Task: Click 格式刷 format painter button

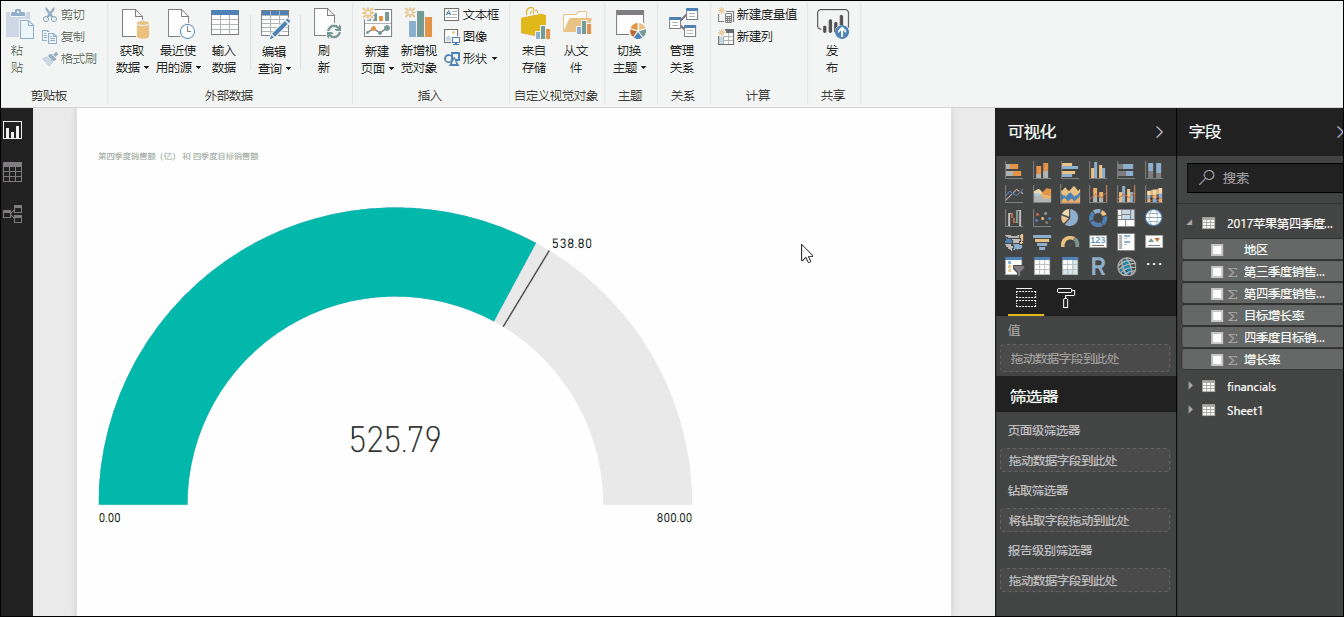Action: [x=70, y=58]
